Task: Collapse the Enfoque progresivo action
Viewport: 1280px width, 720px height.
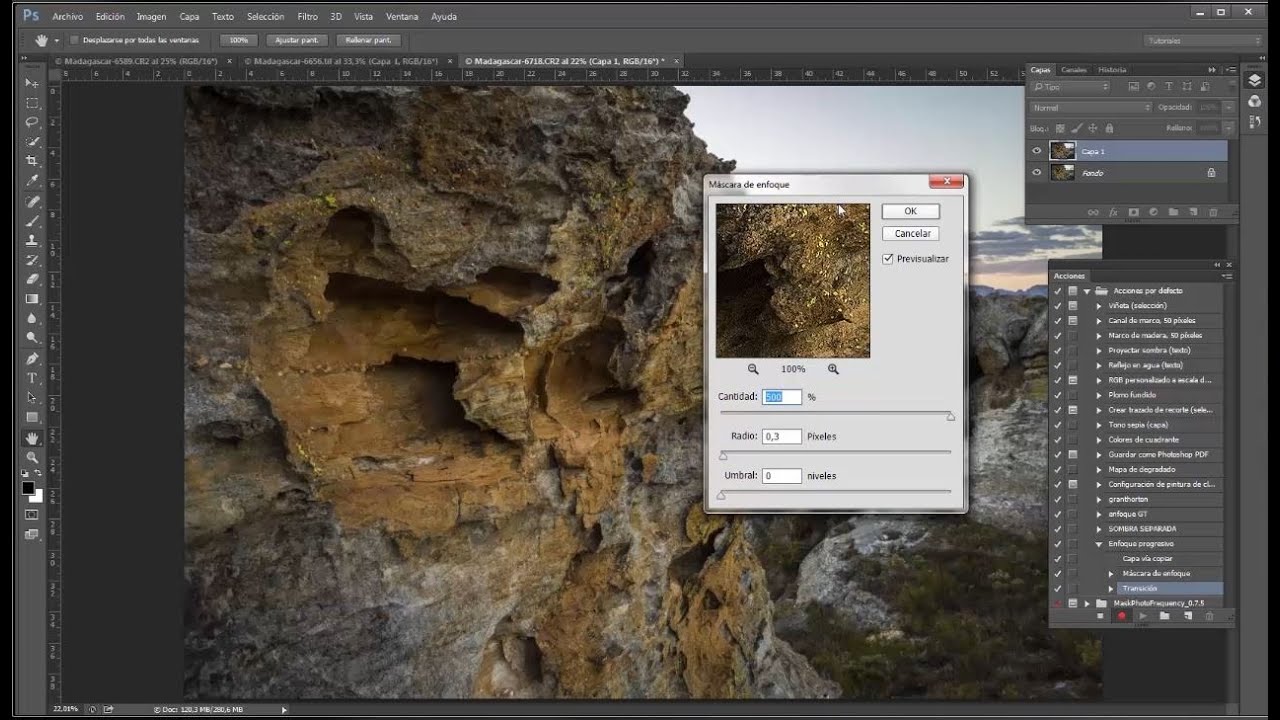Action: 1099,544
